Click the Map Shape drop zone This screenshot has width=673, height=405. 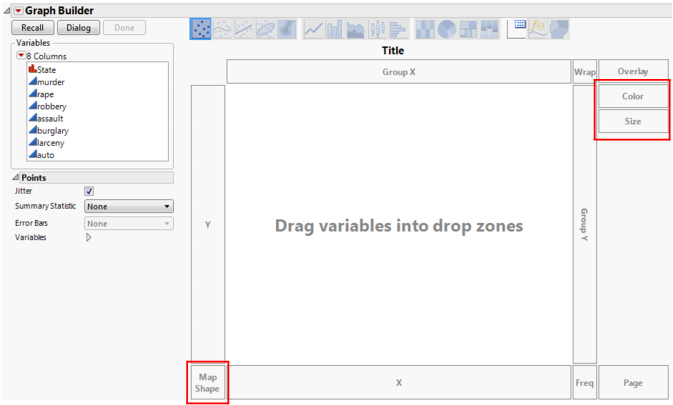208,383
